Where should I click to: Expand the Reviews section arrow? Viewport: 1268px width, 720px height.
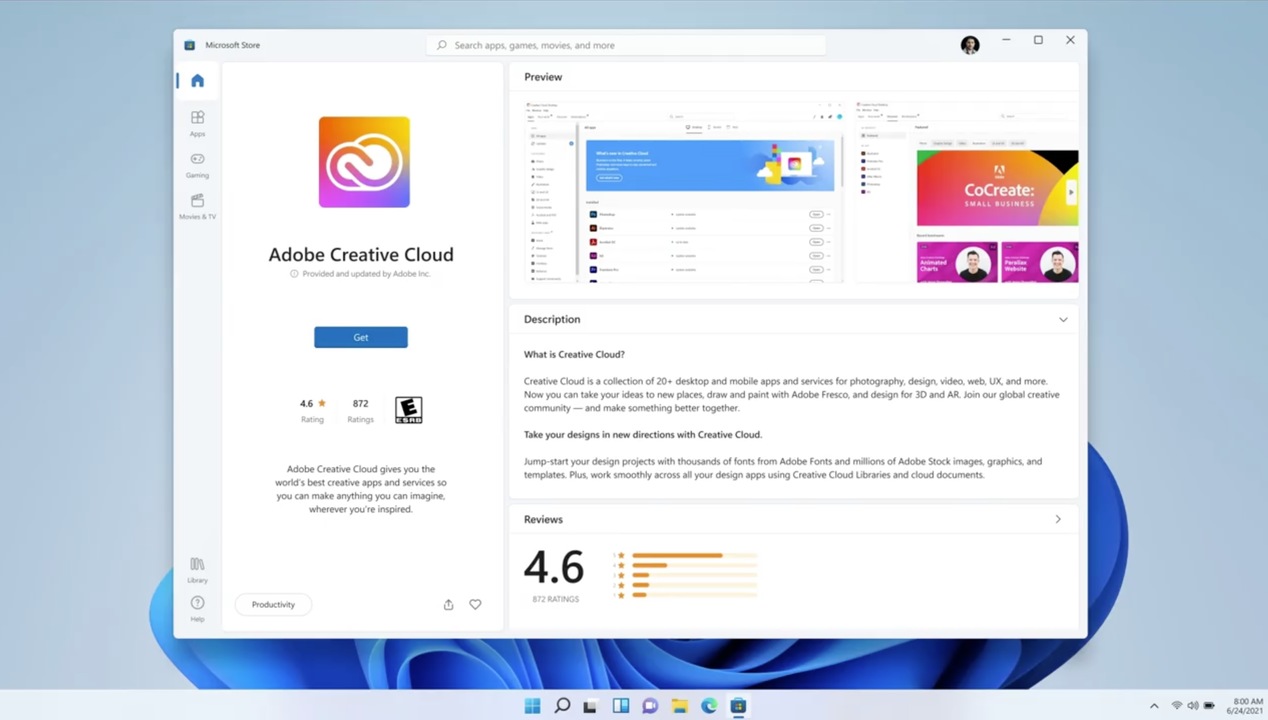(1058, 519)
